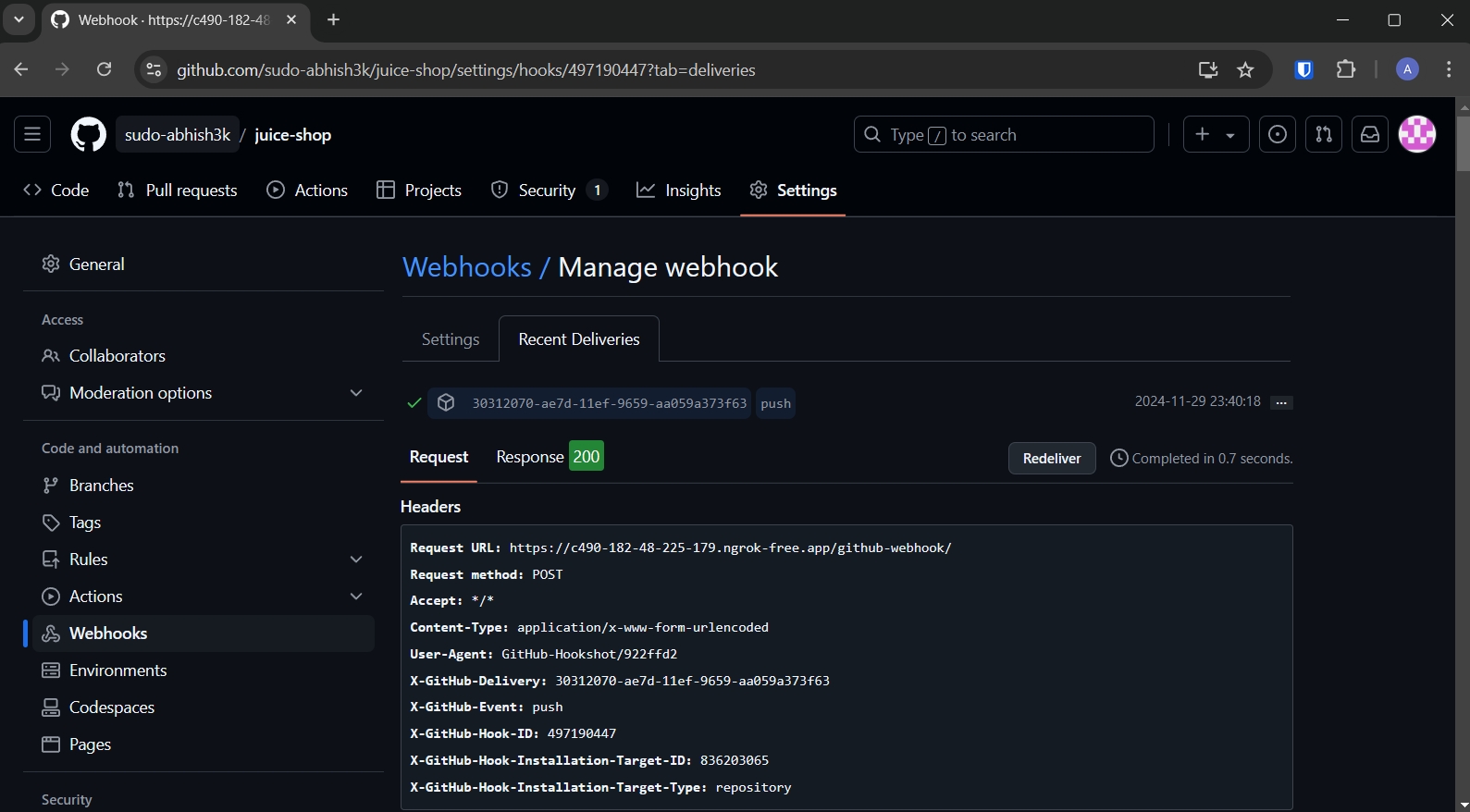1470x812 pixels.
Task: Switch to the Response 200 tab
Action: (x=550, y=457)
